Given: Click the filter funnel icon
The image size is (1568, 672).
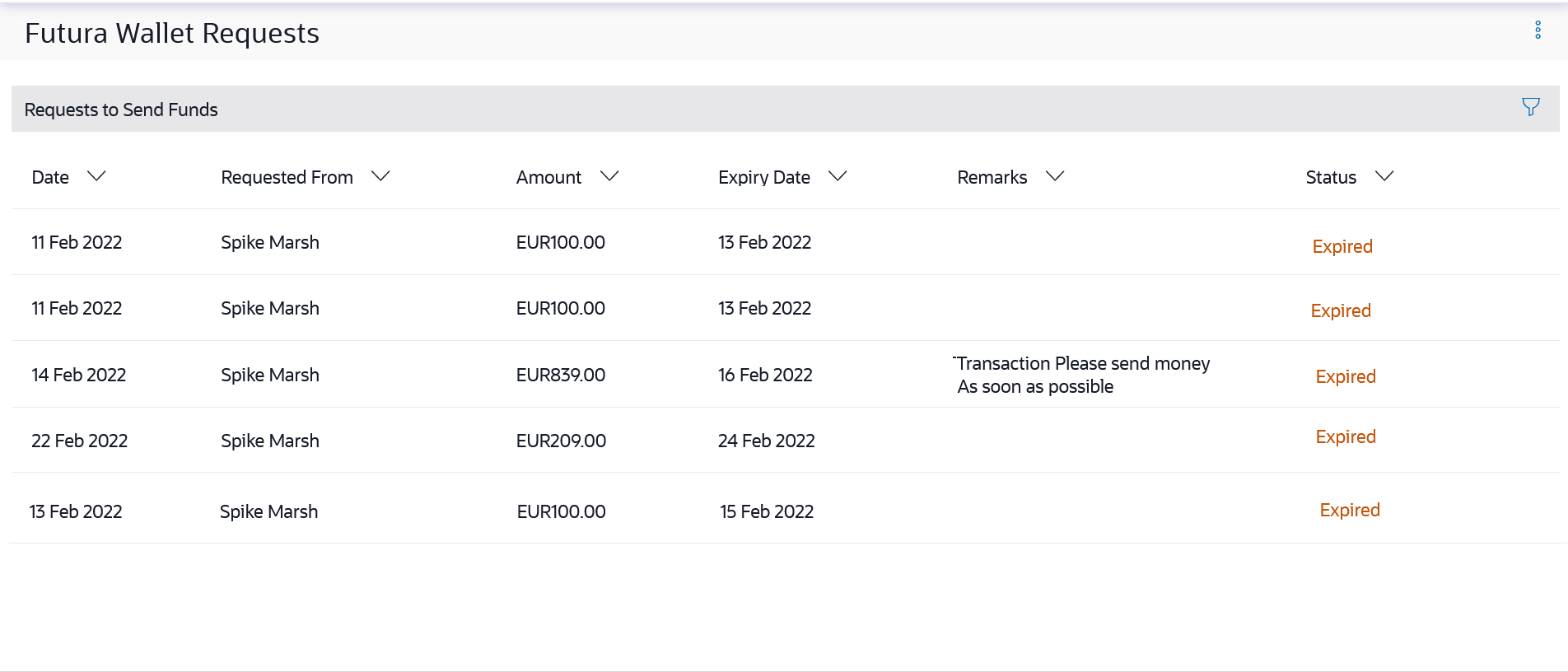Looking at the screenshot, I should [x=1530, y=107].
